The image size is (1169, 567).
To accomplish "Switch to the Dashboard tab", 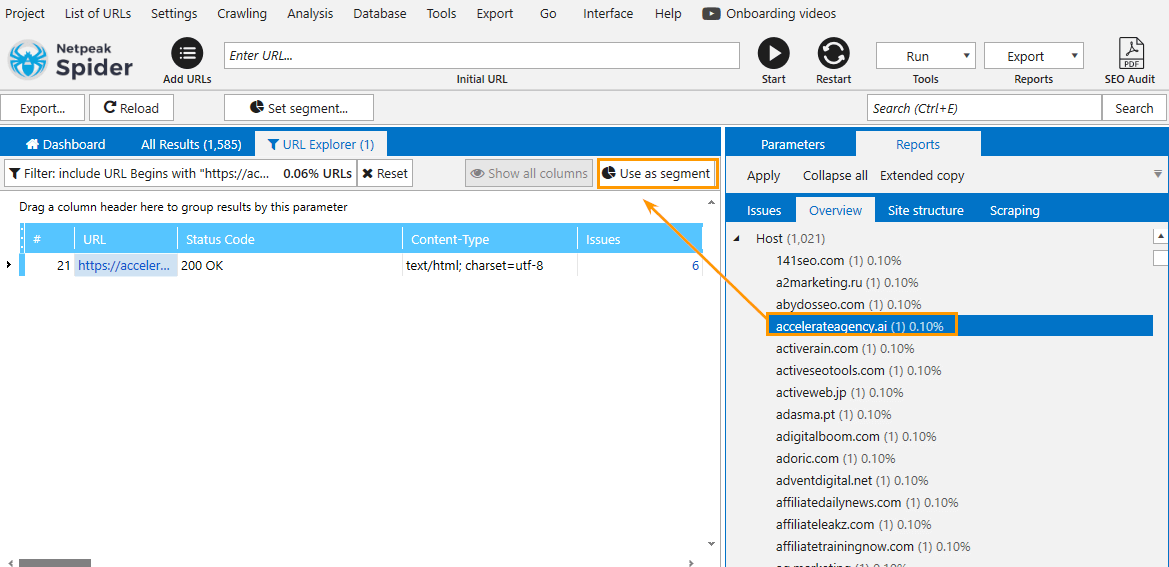I will click(65, 145).
